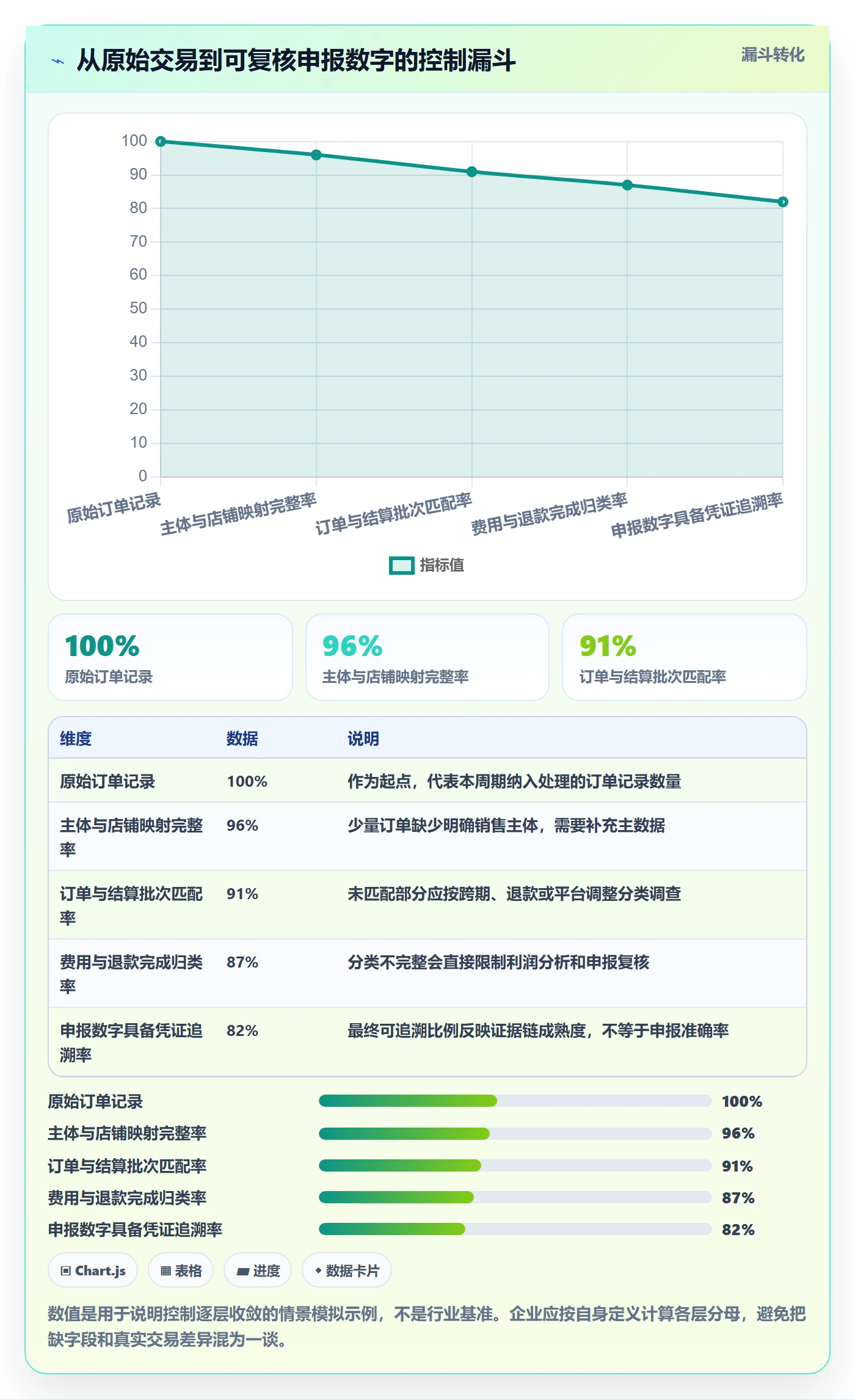This screenshot has height=1400, width=855.
Task: Click the lightning bolt icon beside the title
Action: pos(58,61)
